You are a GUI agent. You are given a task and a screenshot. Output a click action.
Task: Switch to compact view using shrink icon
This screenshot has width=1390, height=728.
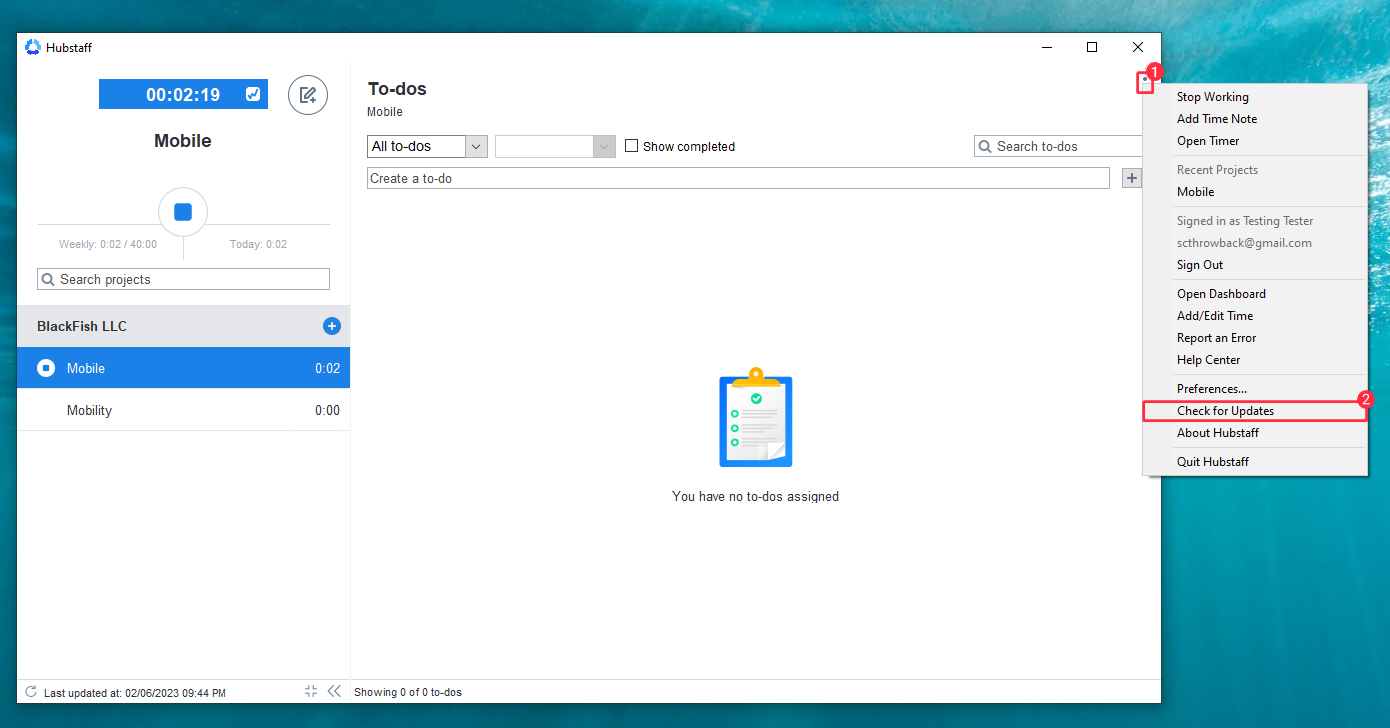[311, 691]
